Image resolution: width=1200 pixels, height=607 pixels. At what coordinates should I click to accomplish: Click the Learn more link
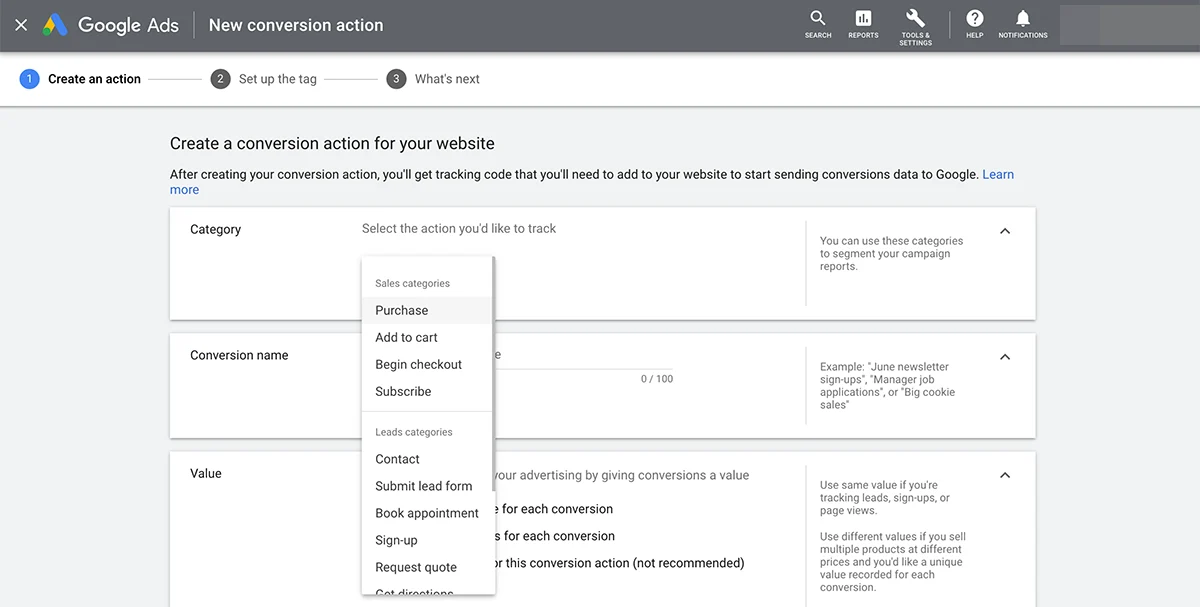(x=997, y=174)
